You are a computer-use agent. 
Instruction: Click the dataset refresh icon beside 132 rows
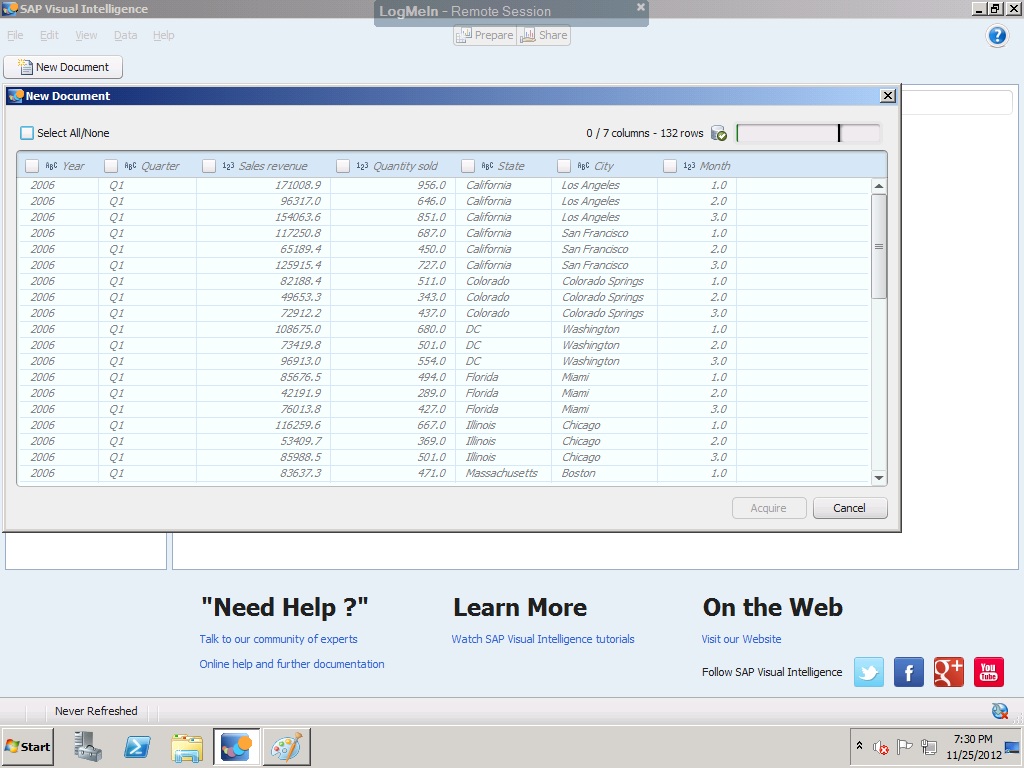coord(718,133)
